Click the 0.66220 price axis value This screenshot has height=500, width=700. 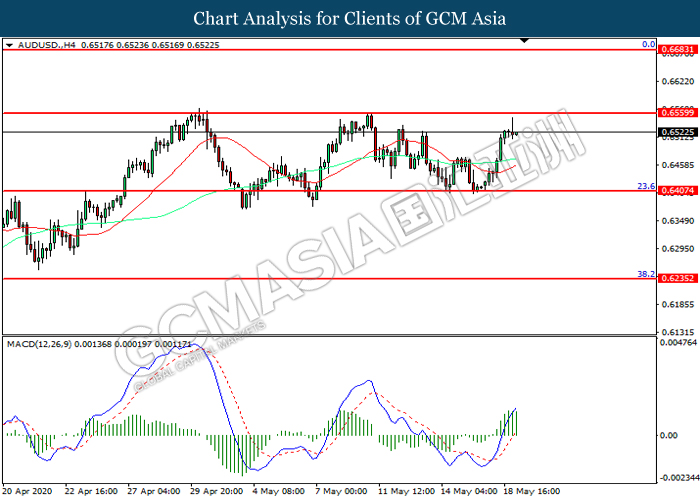(x=676, y=81)
